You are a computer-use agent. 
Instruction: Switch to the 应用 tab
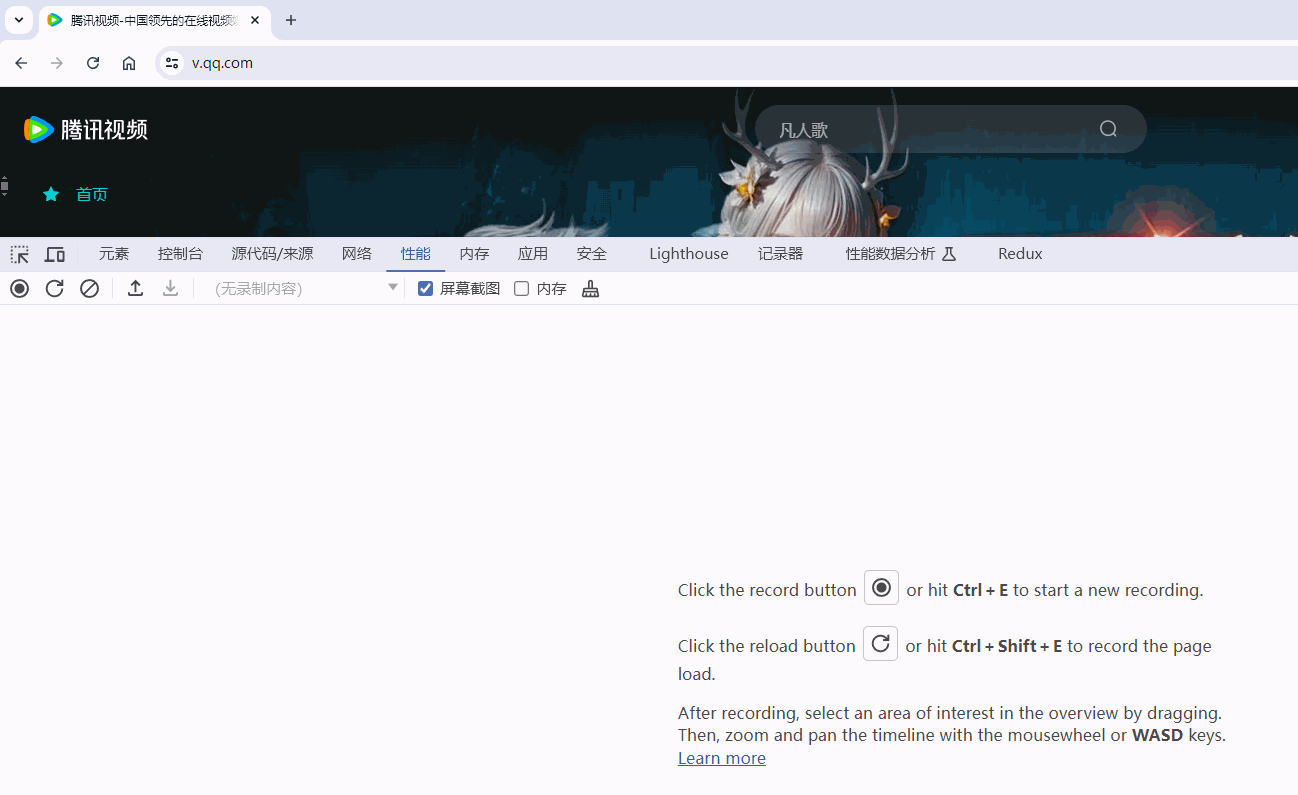click(533, 254)
